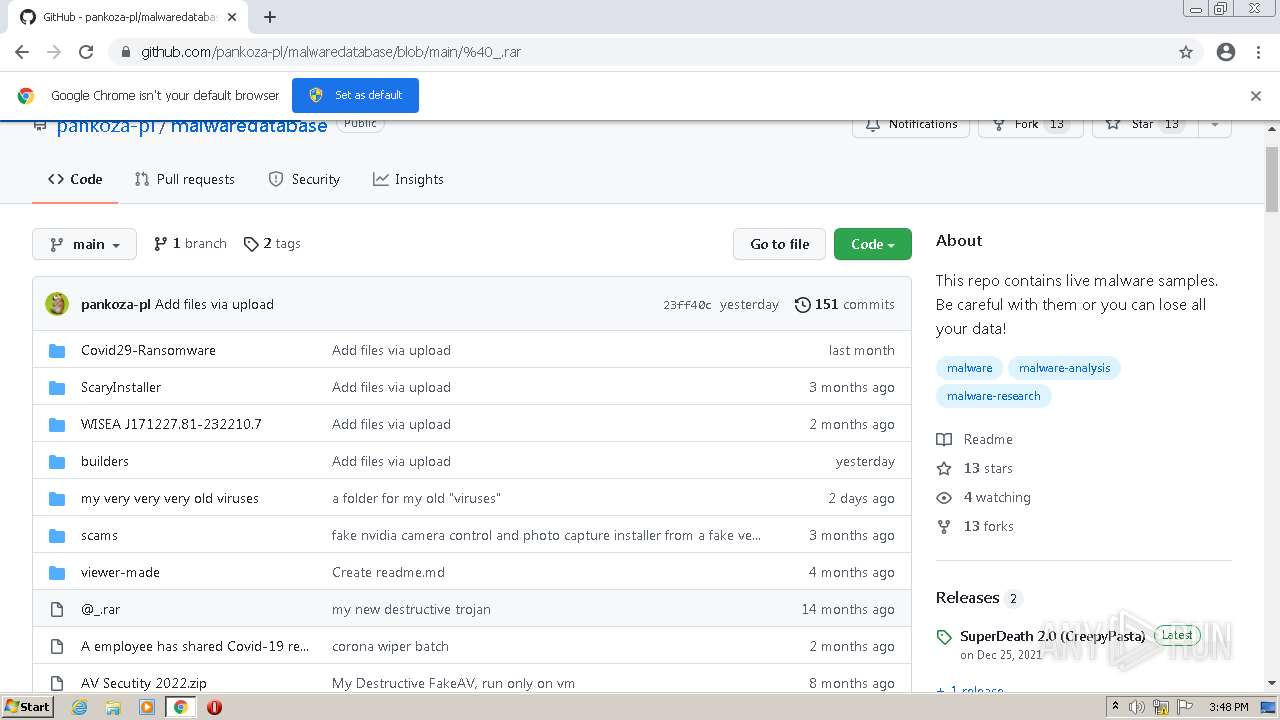Star the malwaredatabase repository

pos(1144,125)
